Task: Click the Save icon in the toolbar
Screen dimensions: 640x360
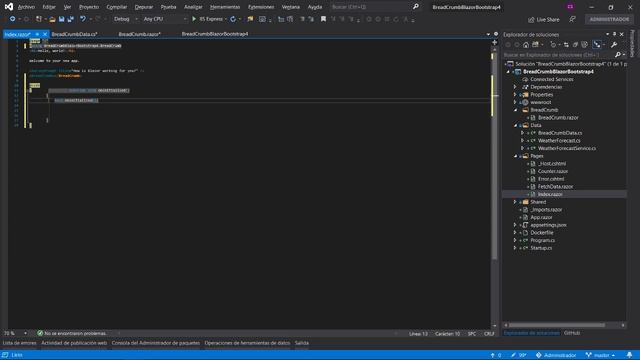Action: (x=61, y=19)
